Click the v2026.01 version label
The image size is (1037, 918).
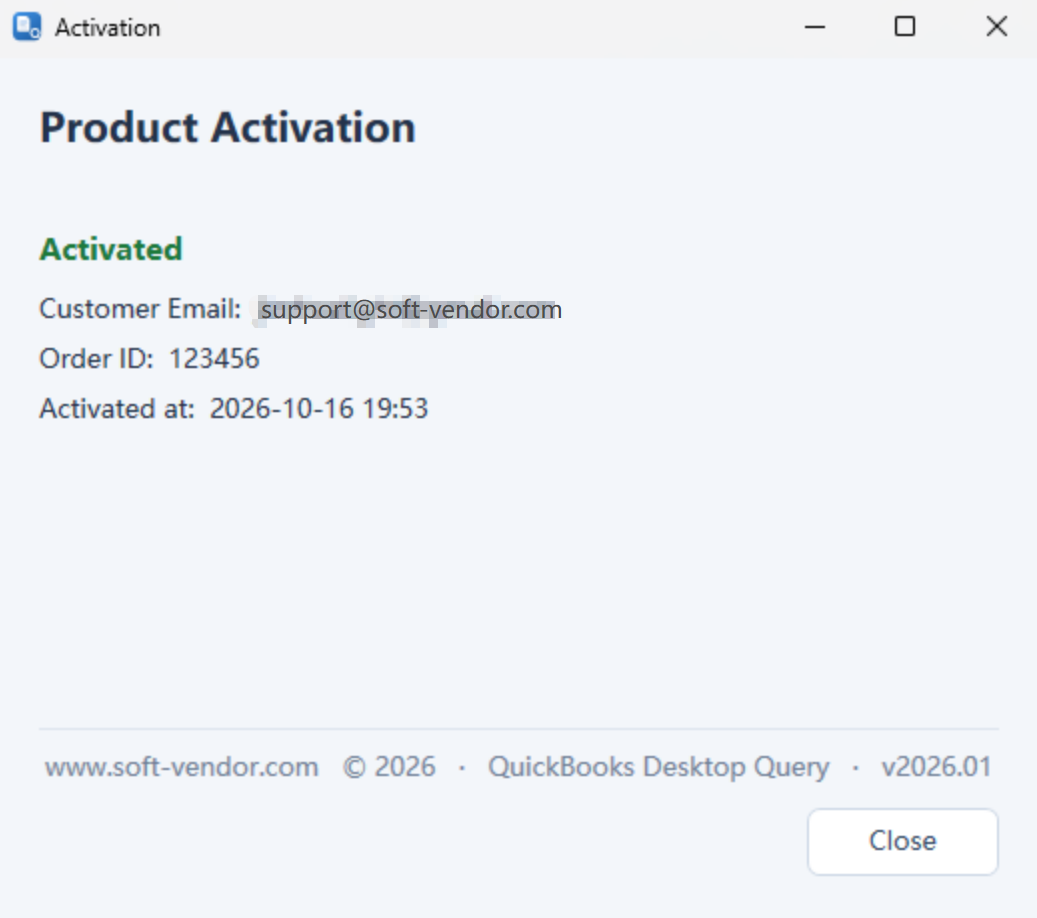pos(936,767)
